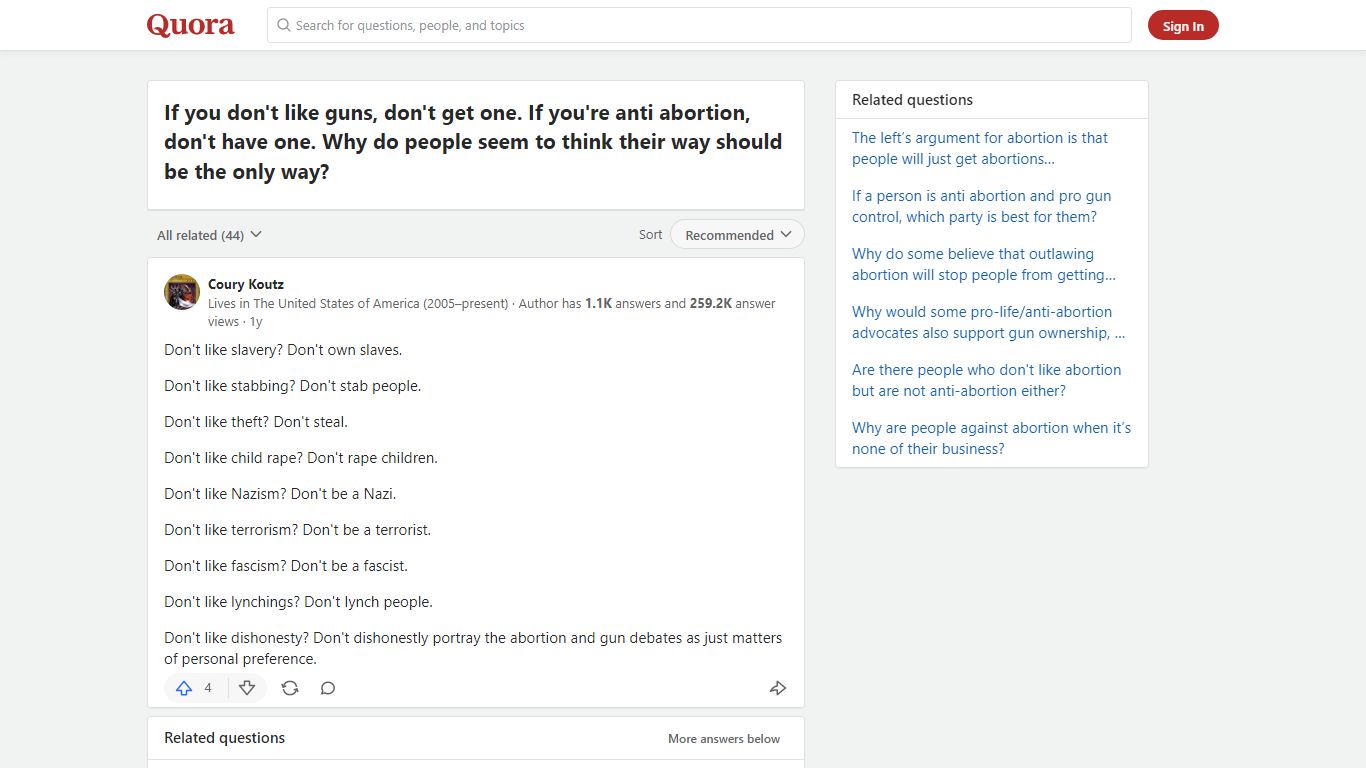This screenshot has width=1366, height=768.
Task: Click the lower Related questions heading
Action: click(224, 738)
